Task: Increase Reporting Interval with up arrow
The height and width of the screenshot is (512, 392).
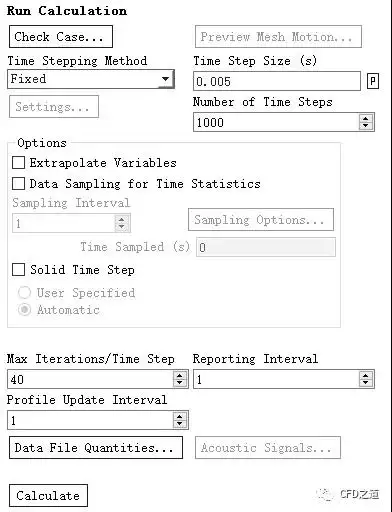Action: coord(366,375)
